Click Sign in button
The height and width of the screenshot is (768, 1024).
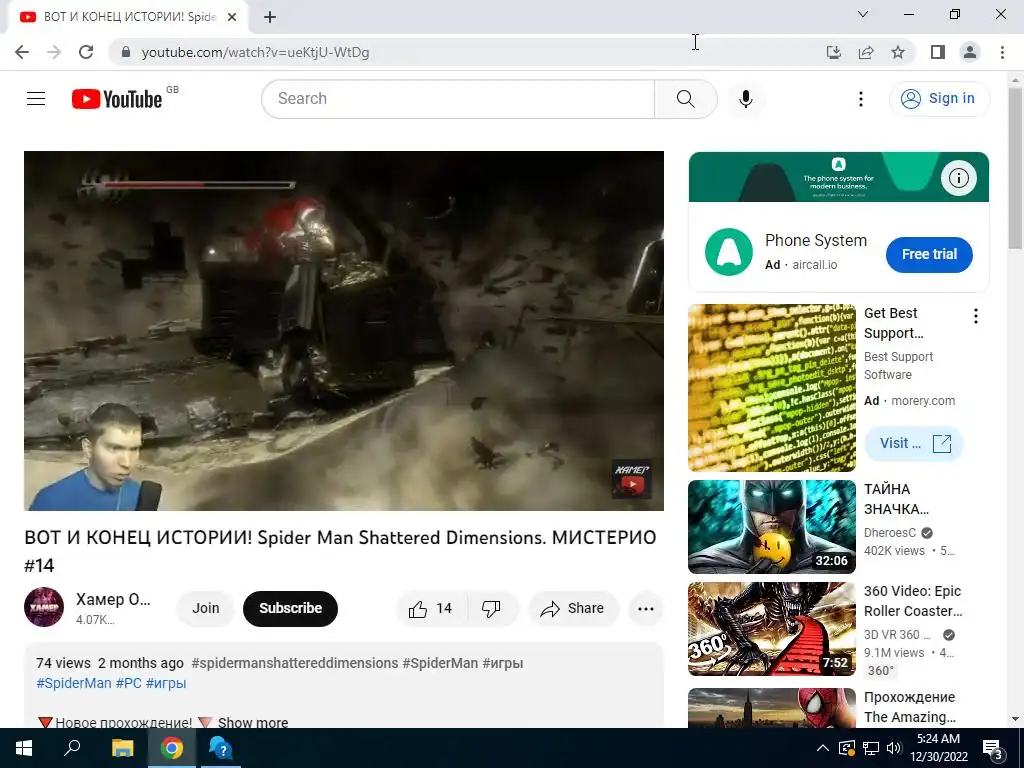939,99
